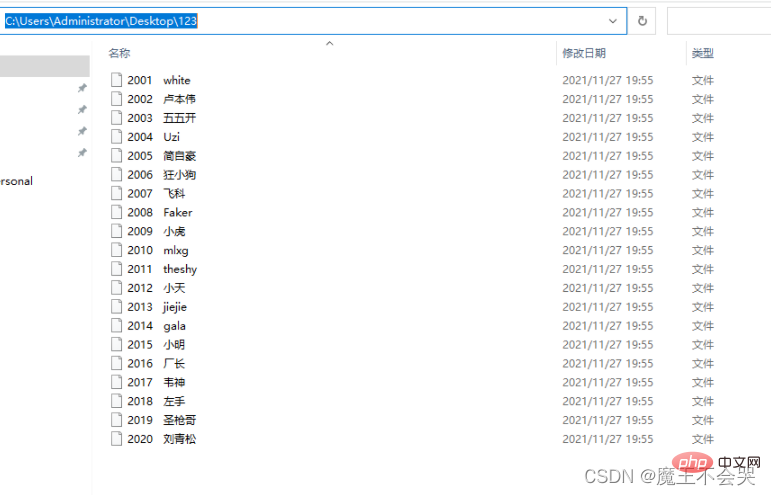Select file name 2020 刘青松
771x495 pixels.
pyautogui.click(x=162, y=439)
